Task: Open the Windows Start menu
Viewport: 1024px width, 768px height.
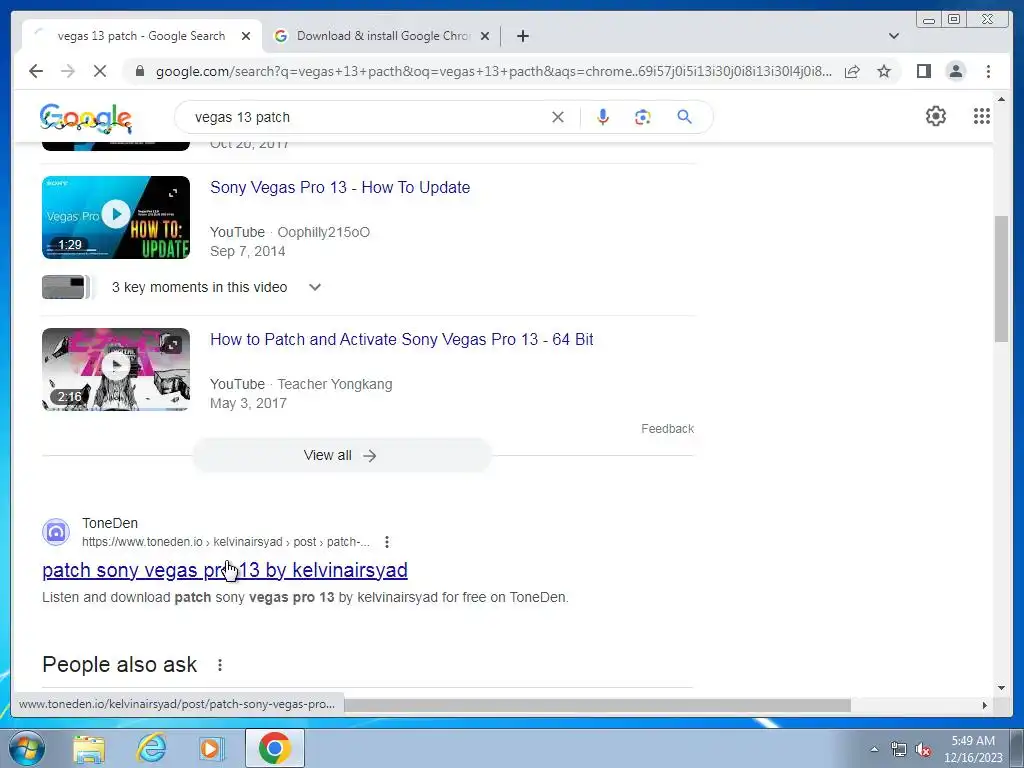Action: (27, 748)
